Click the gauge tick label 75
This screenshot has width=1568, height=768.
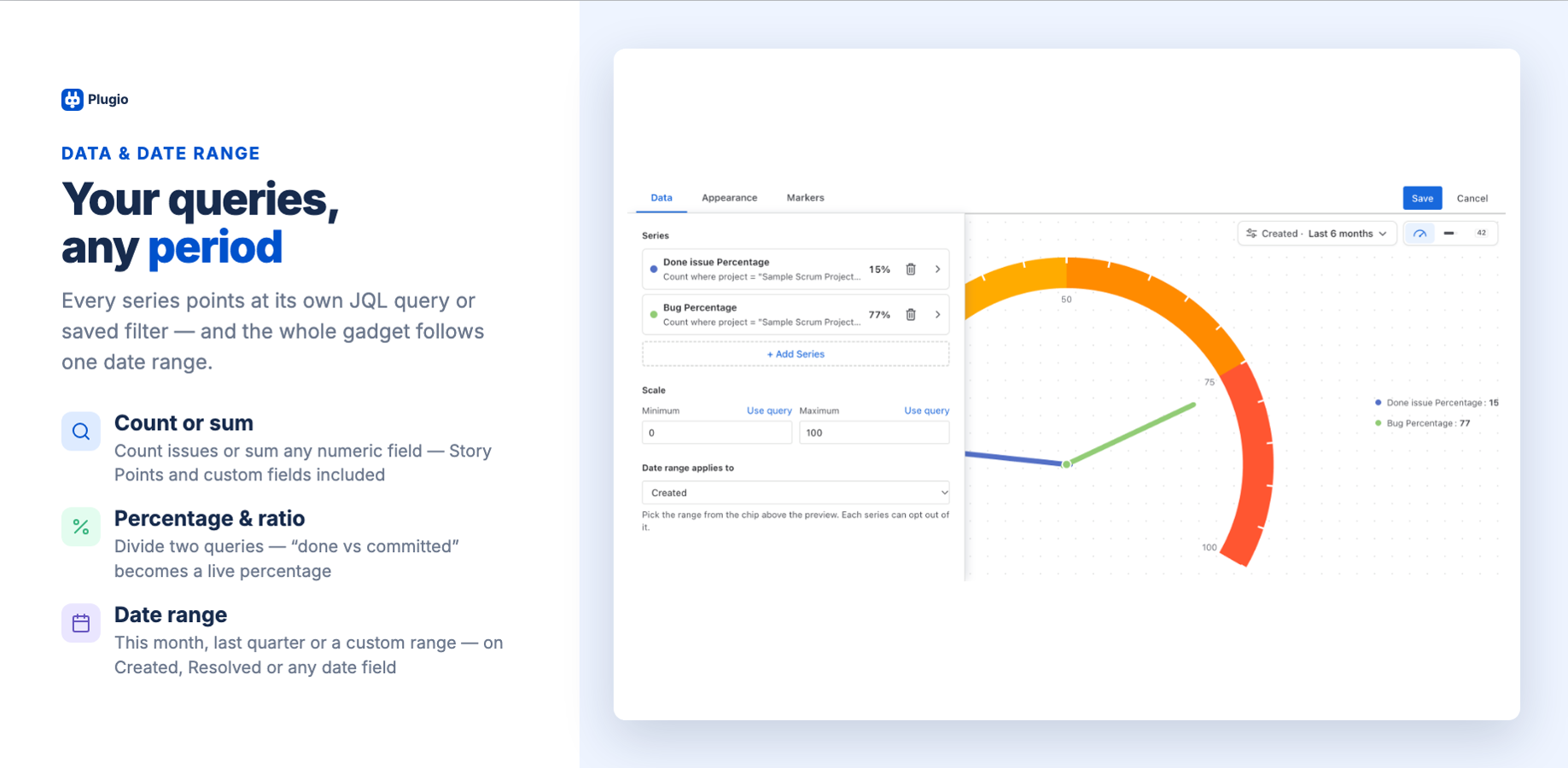[x=1210, y=382]
